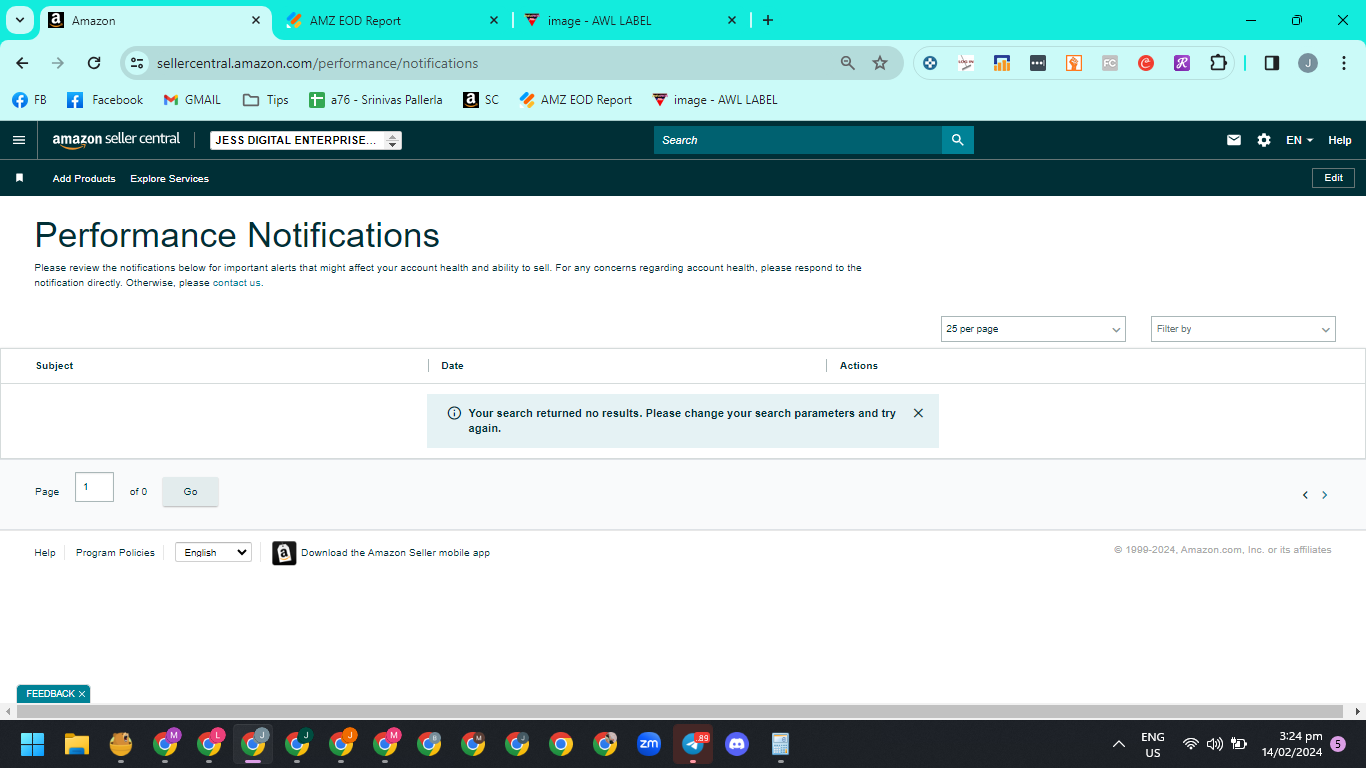Open the Tips bookmarks folder
This screenshot has height=768, width=1366.
click(x=266, y=100)
